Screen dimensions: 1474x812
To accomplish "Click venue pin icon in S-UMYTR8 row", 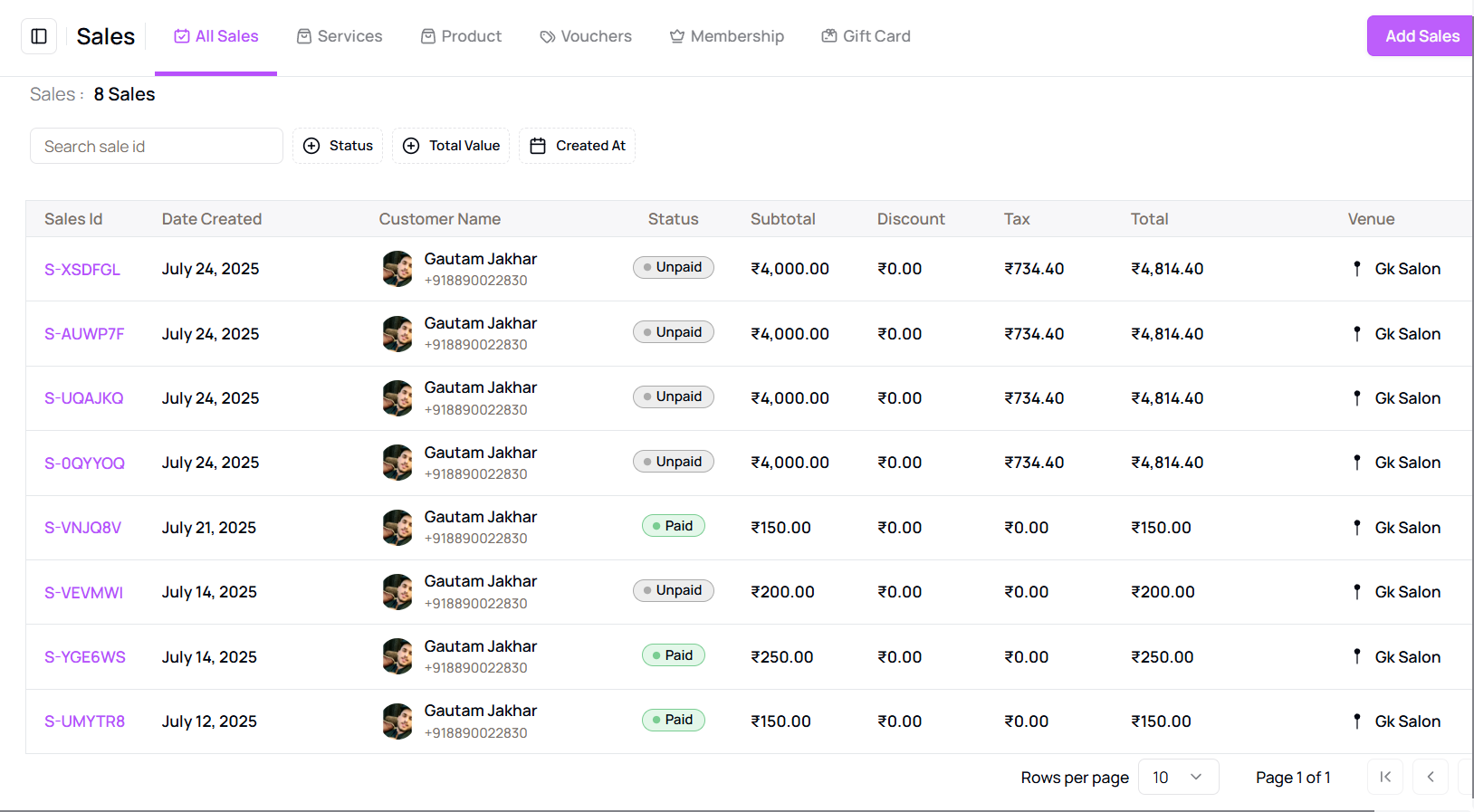I will click(x=1357, y=721).
